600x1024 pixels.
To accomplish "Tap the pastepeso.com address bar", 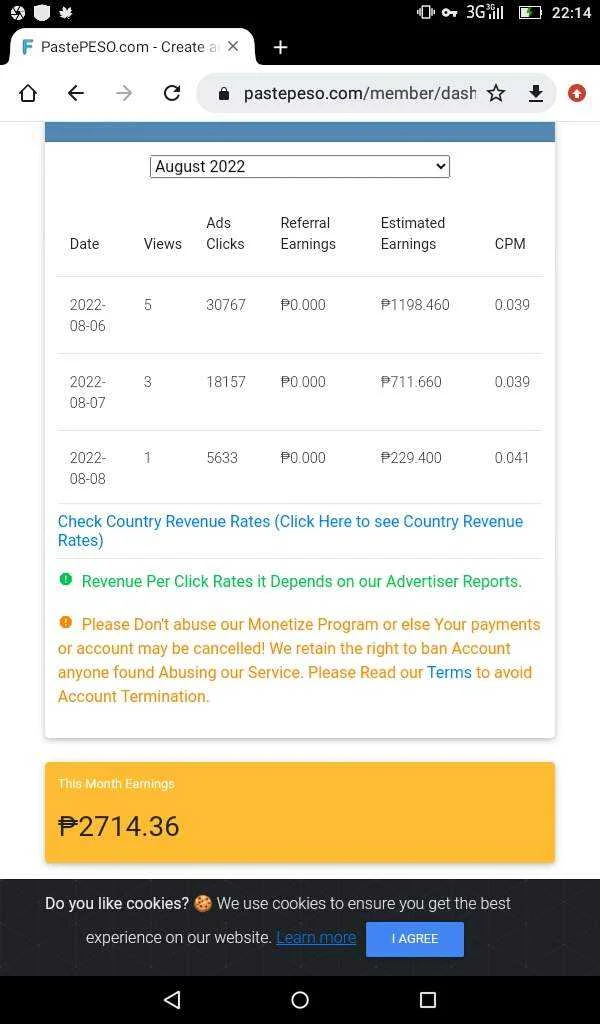I will [x=359, y=93].
